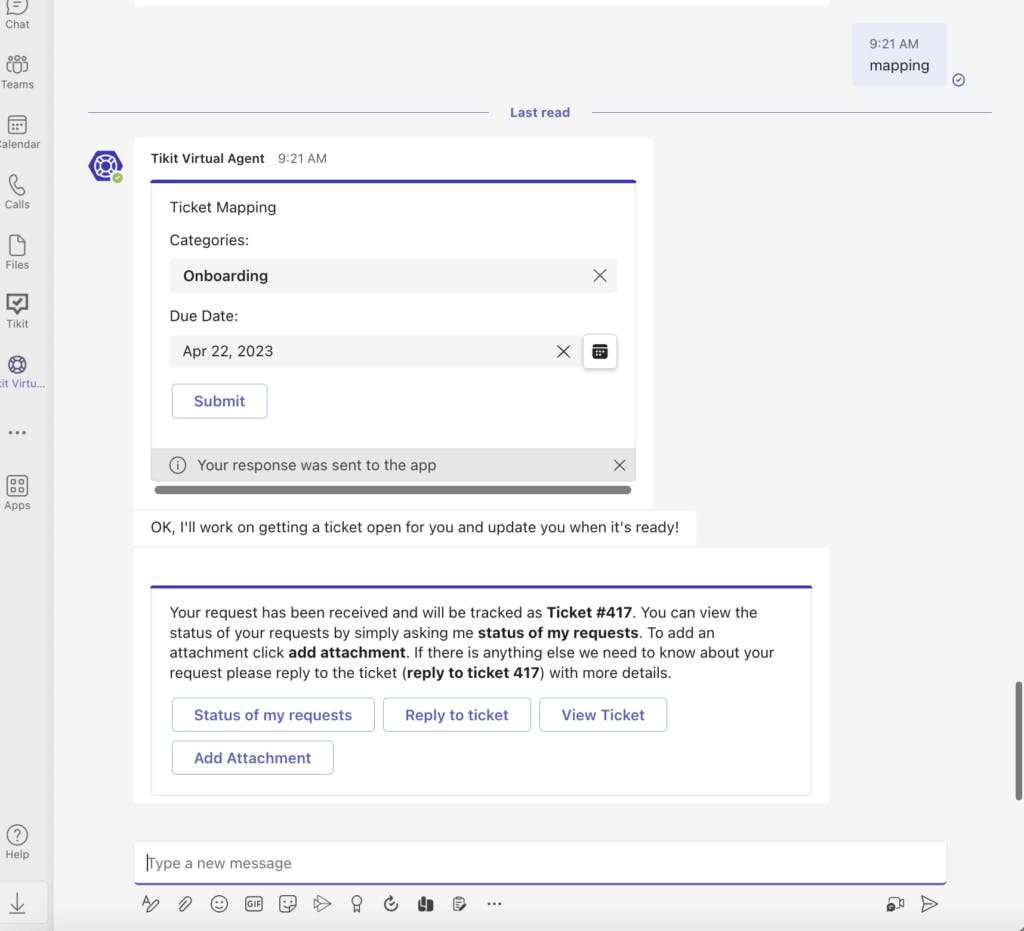Click the Due Date field Apr 22, 2023
1024x931 pixels.
pyautogui.click(x=376, y=351)
